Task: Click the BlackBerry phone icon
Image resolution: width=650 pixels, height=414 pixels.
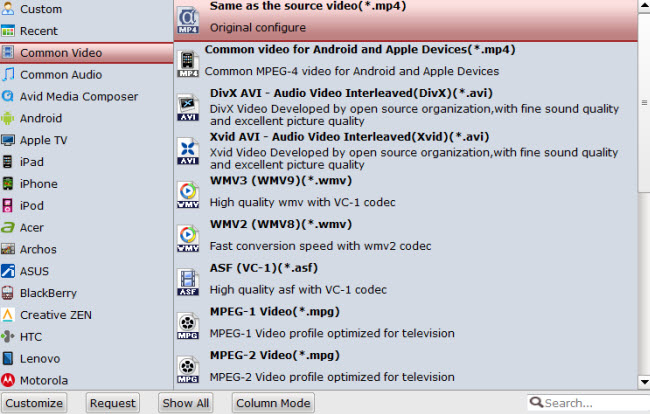Action: point(7,293)
